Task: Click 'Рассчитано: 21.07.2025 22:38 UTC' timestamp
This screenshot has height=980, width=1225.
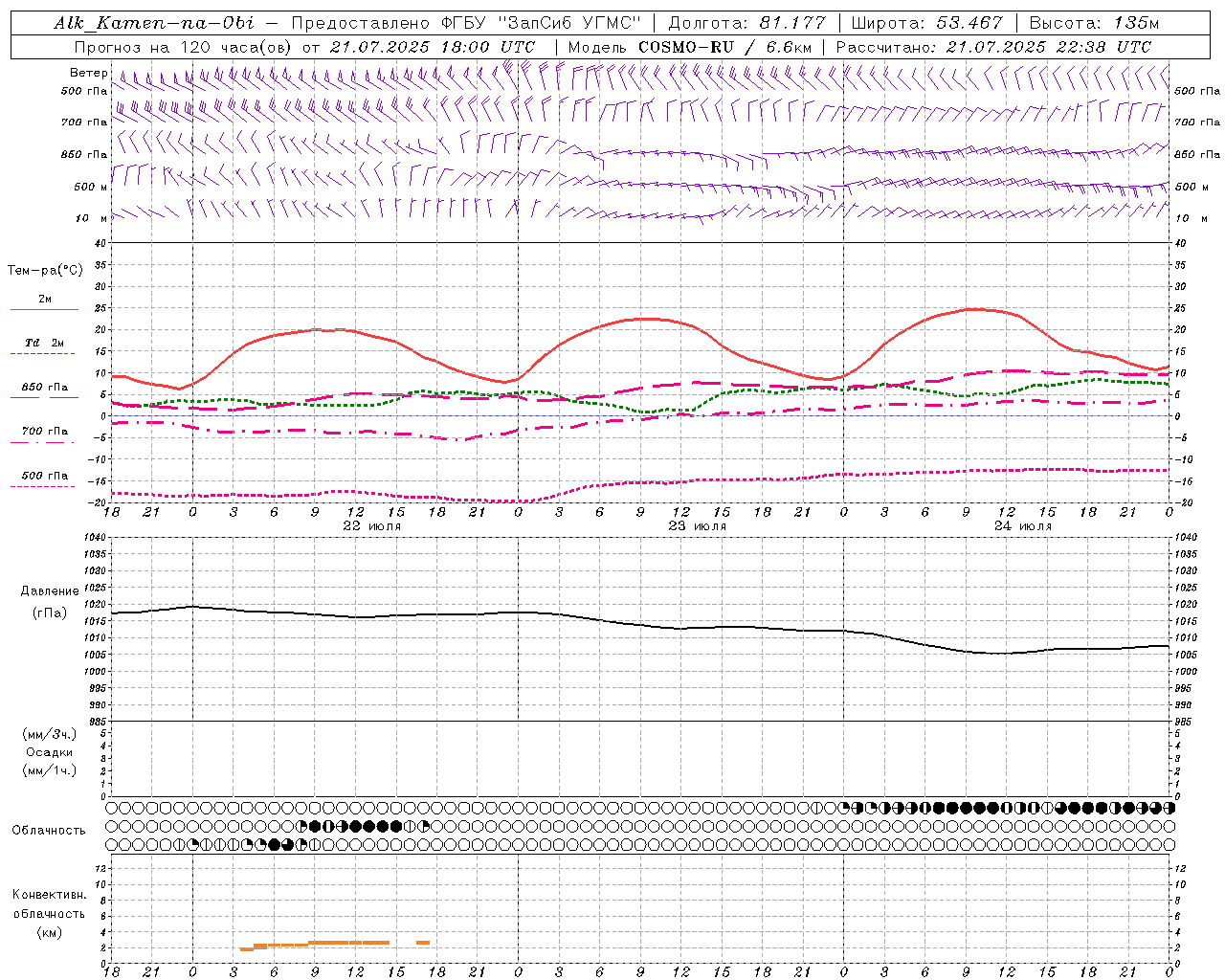Action: click(993, 47)
